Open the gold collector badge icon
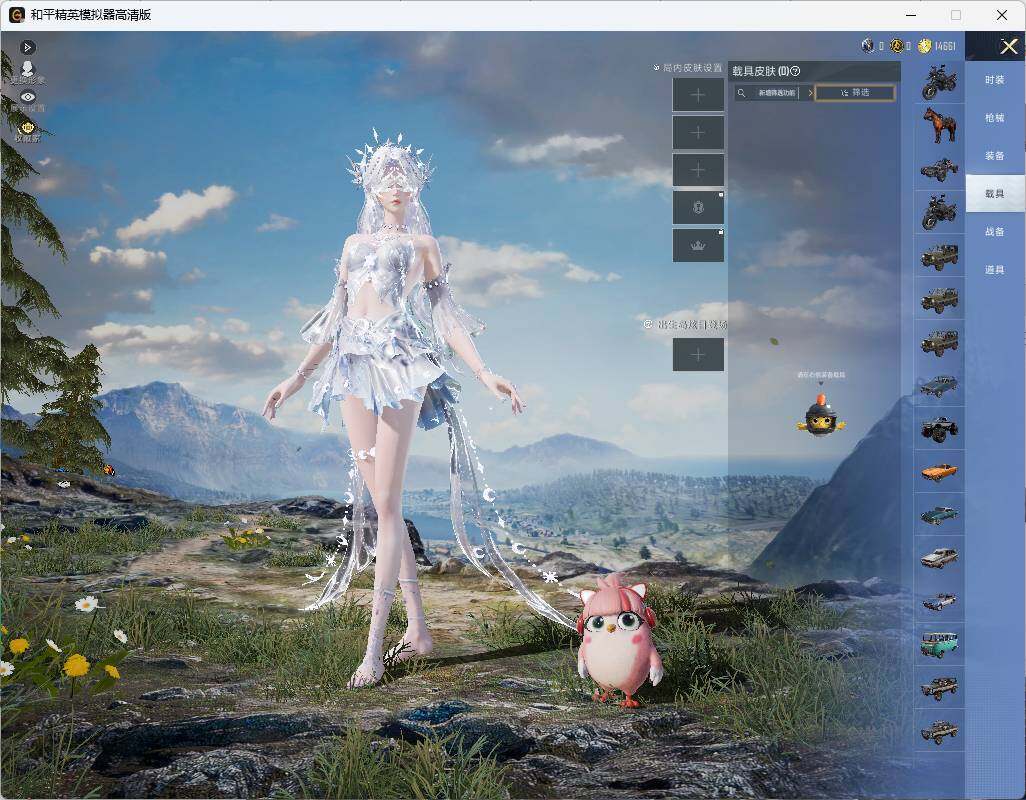The height and width of the screenshot is (800, 1026). [x=27, y=130]
